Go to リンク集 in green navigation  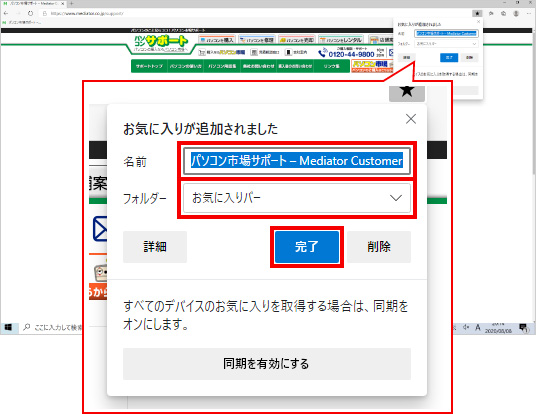pos(332,66)
